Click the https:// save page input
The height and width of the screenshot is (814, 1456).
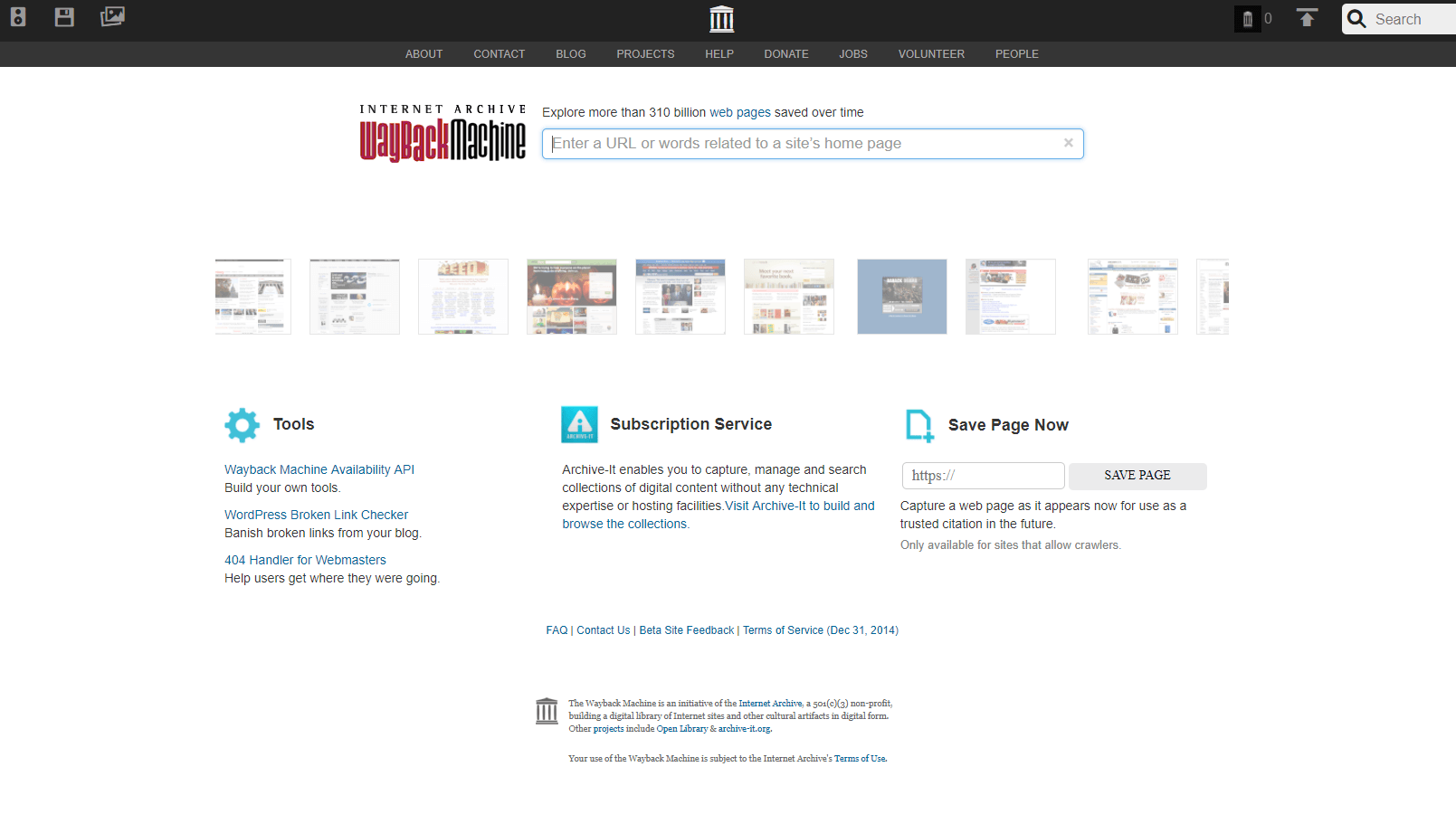pos(984,476)
